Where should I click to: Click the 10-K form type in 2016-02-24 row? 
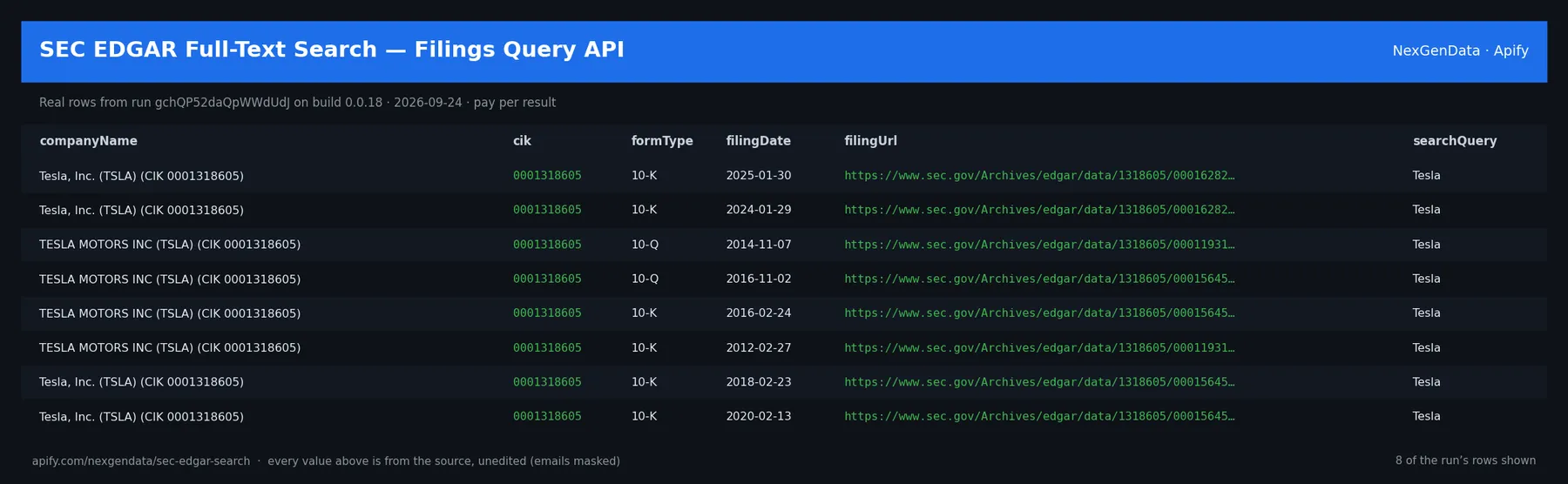(x=645, y=313)
